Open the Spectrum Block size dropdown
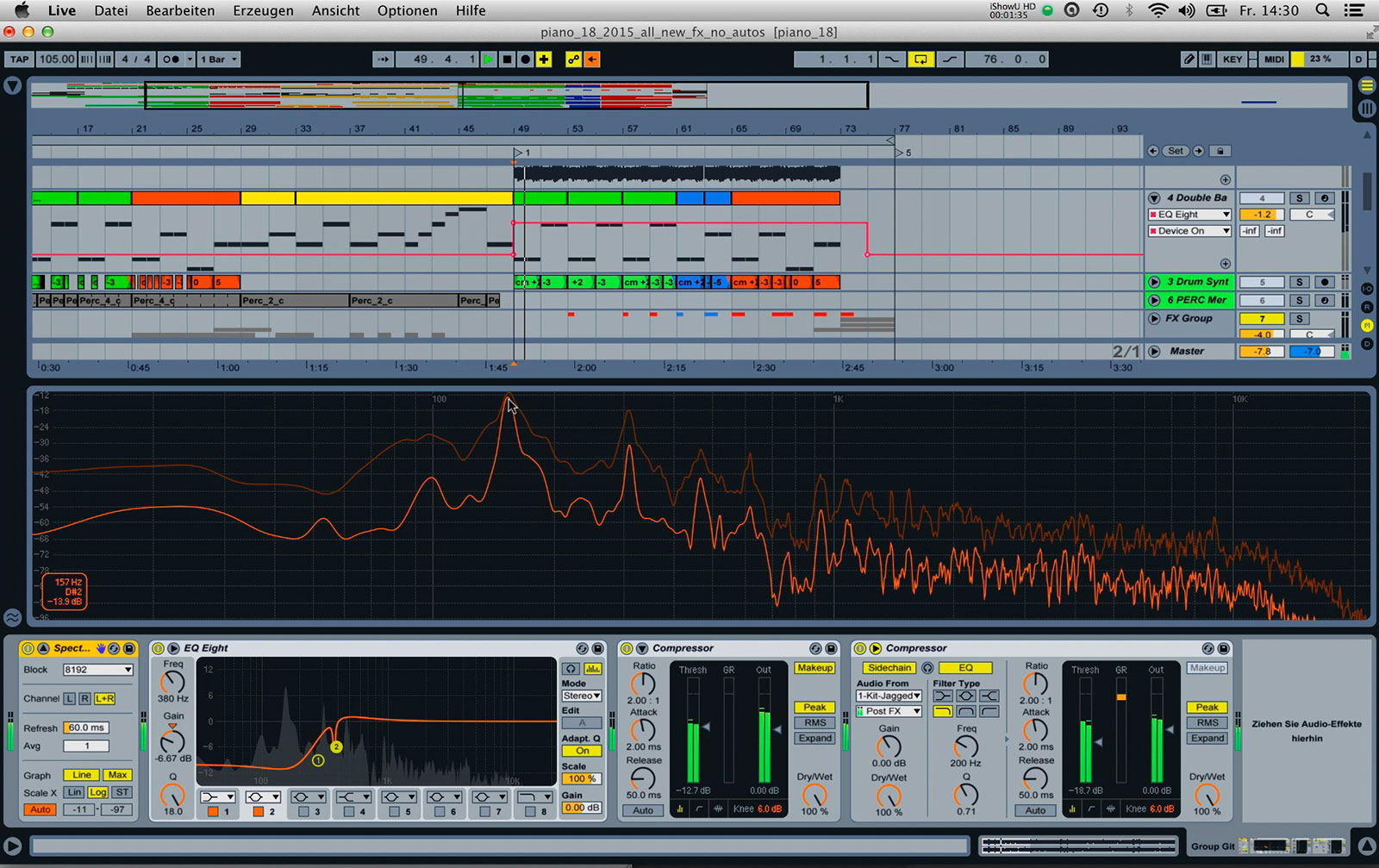 [97, 670]
